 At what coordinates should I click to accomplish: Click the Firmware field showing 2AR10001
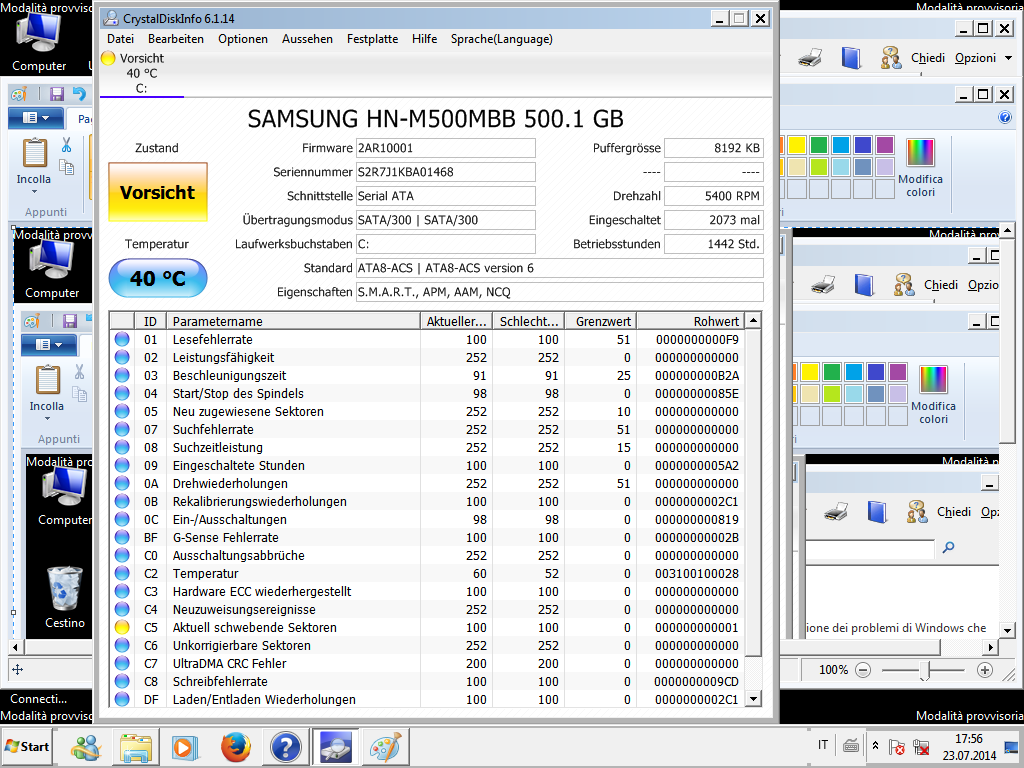click(445, 148)
